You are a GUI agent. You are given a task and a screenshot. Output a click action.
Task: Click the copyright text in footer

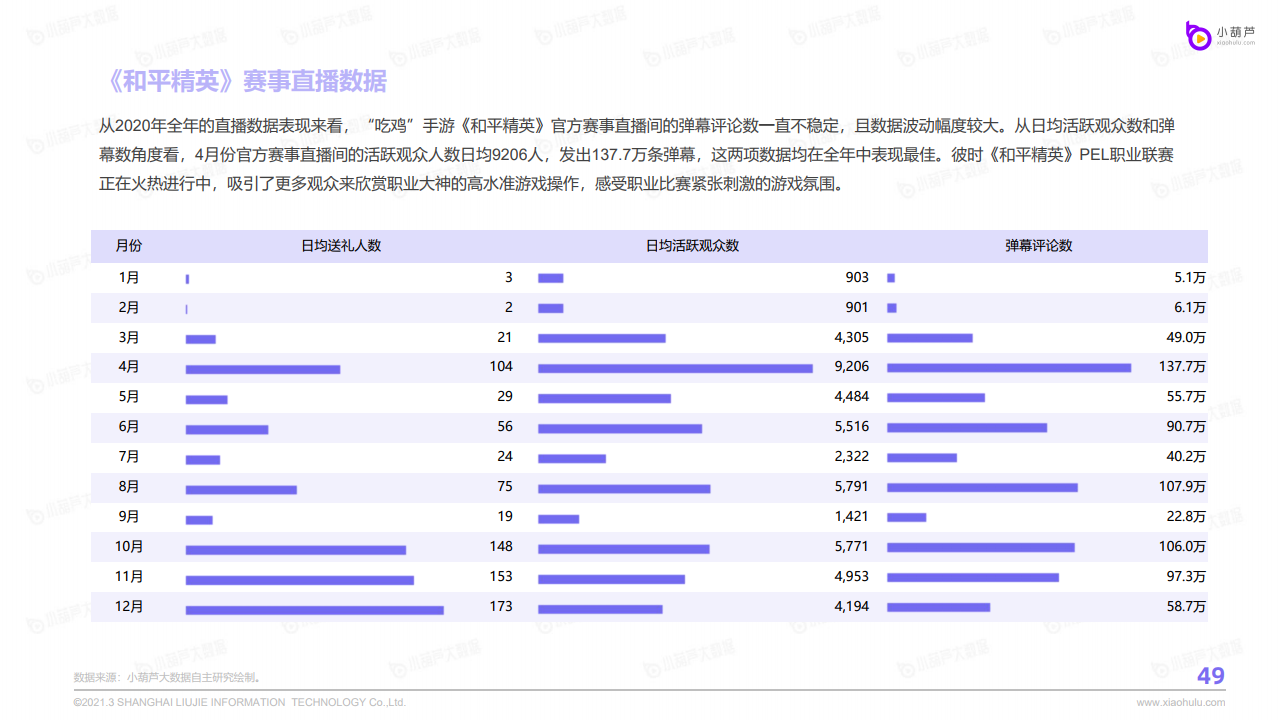240,702
